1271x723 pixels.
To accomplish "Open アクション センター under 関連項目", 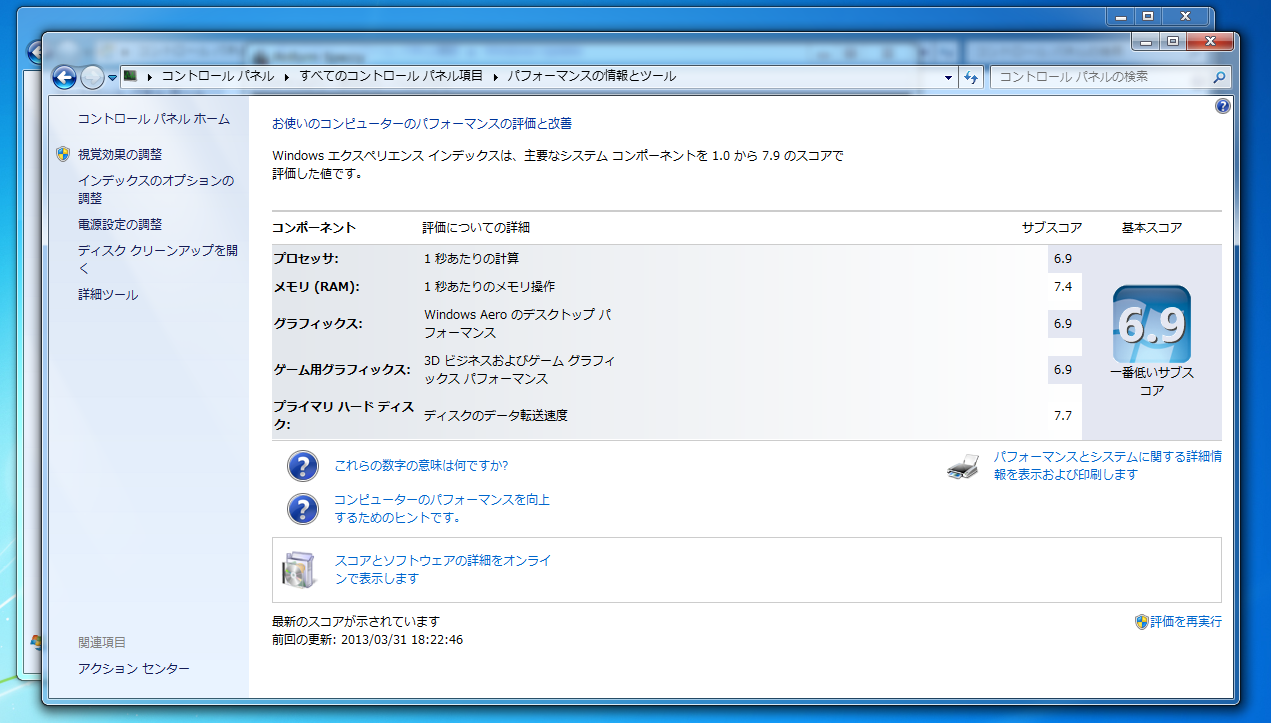I will click(x=134, y=668).
